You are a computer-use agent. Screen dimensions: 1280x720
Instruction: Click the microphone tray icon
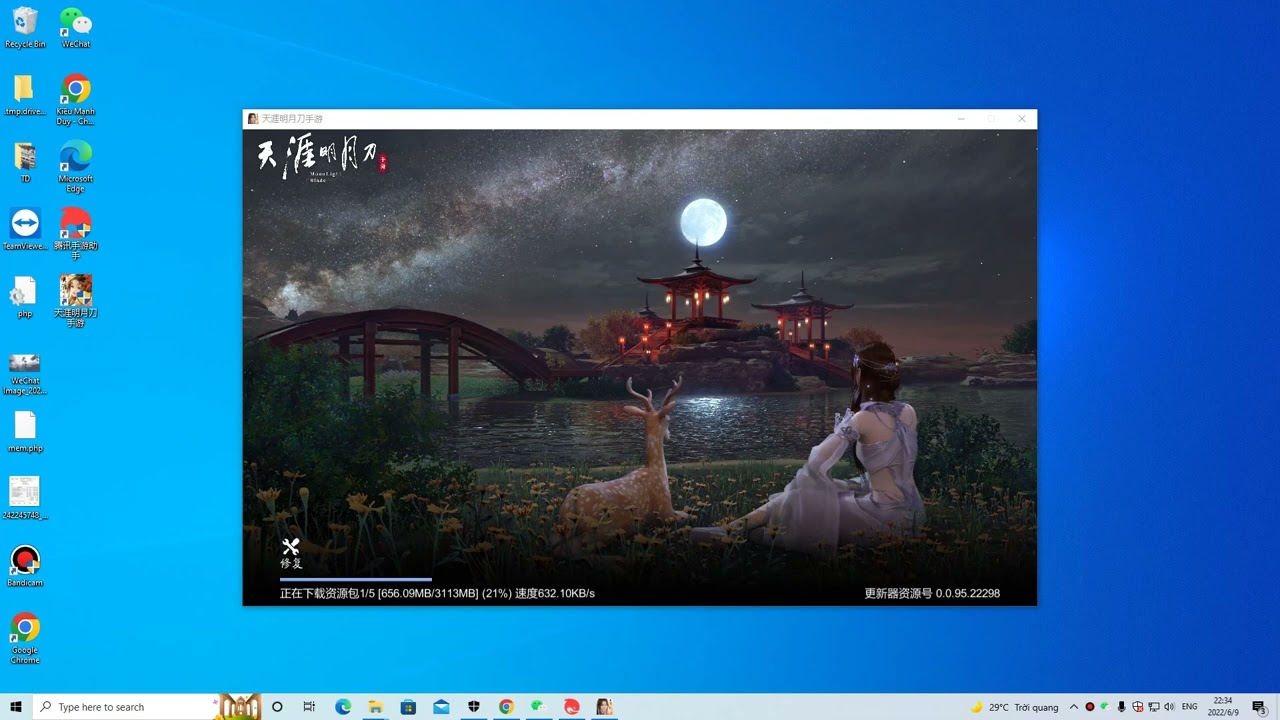coord(1122,707)
